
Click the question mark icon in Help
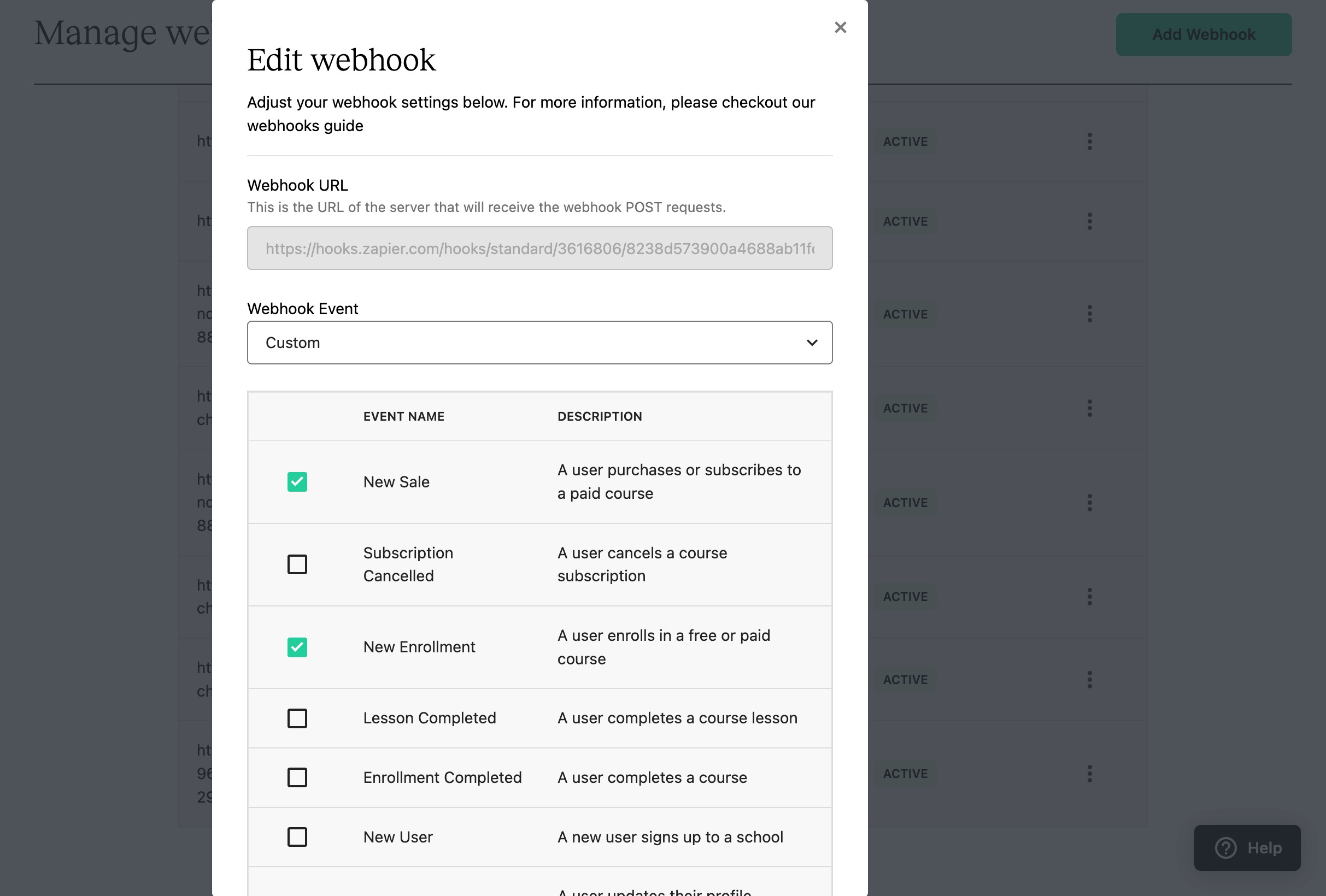(1225, 847)
